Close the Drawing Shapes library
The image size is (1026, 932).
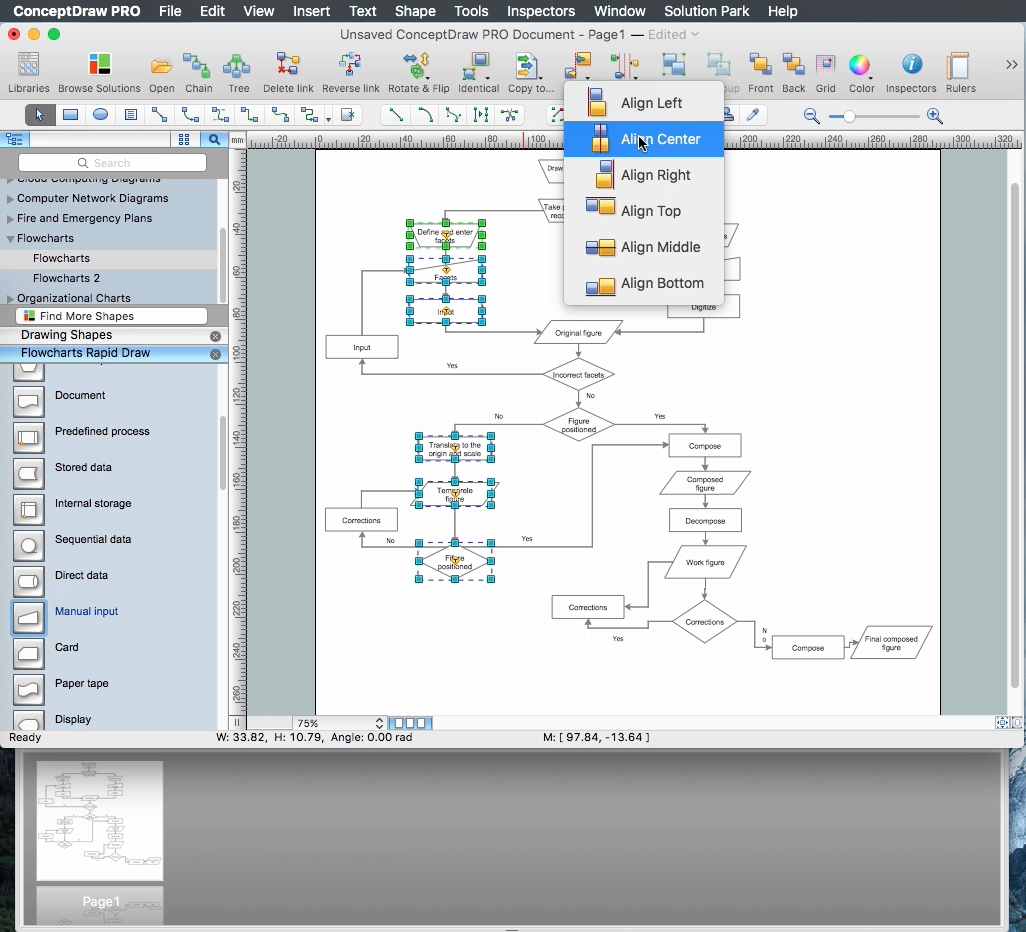click(215, 336)
